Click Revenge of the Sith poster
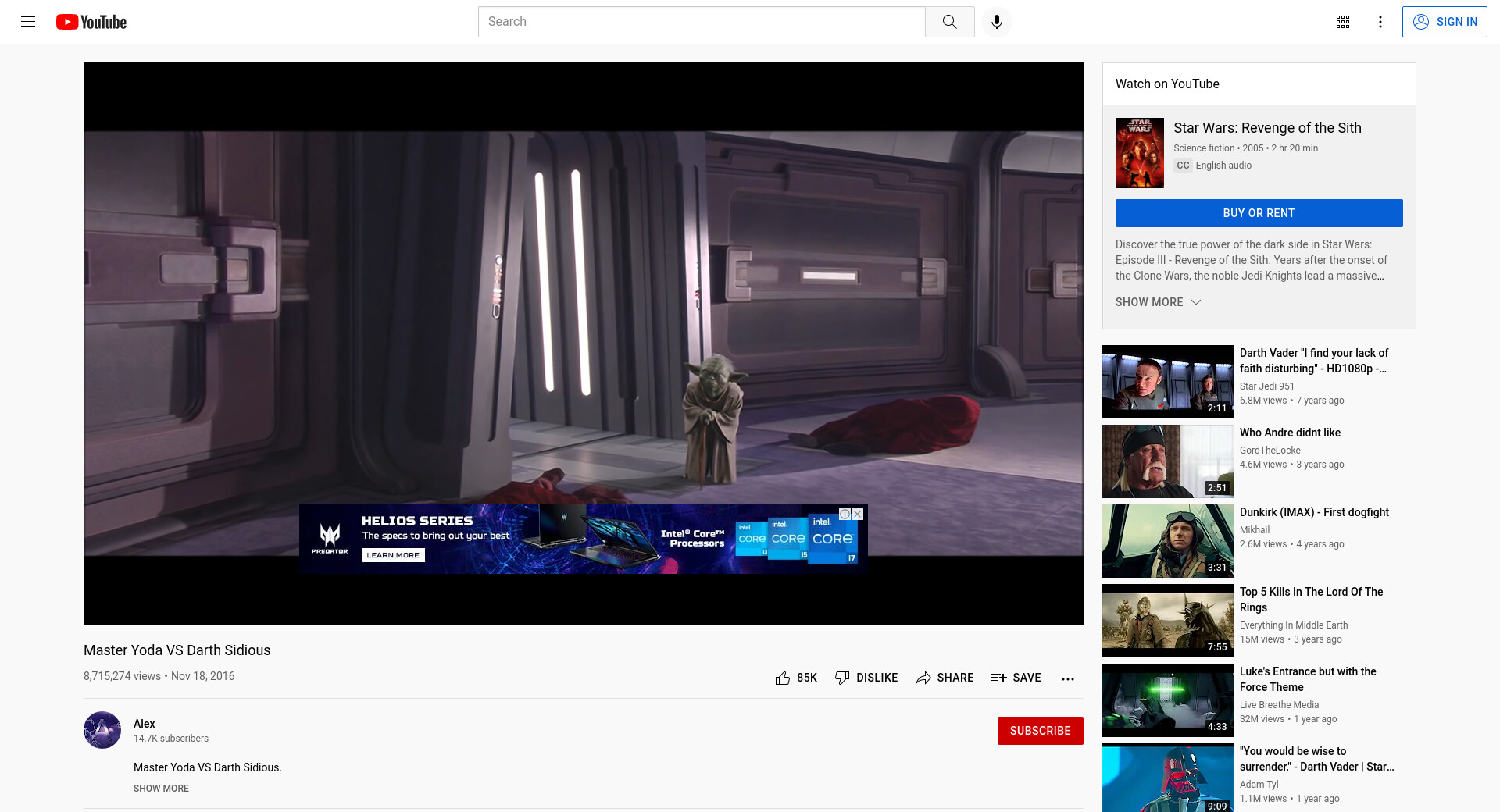 (1139, 153)
